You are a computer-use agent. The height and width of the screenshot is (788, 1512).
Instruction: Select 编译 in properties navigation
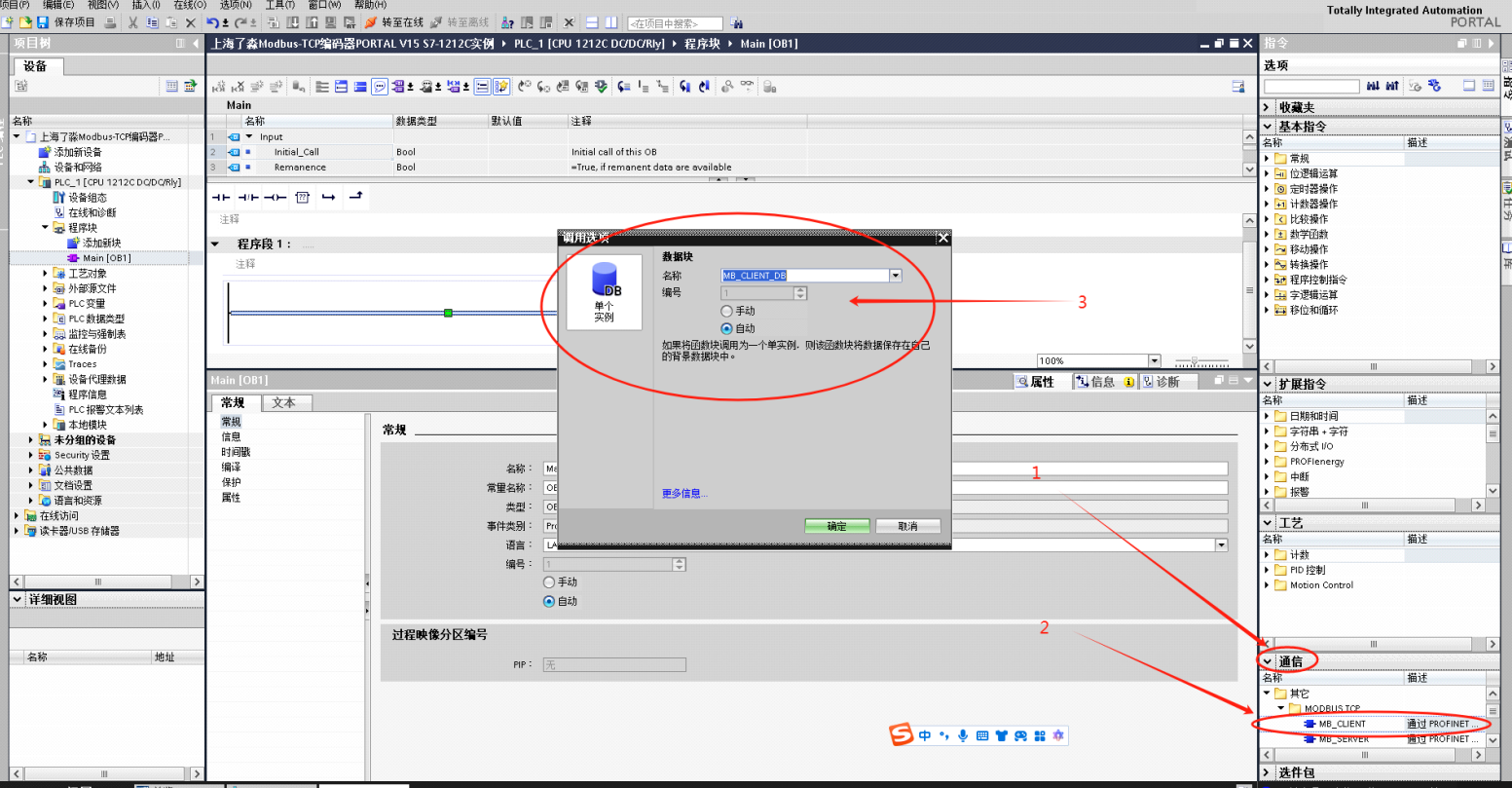pos(231,468)
